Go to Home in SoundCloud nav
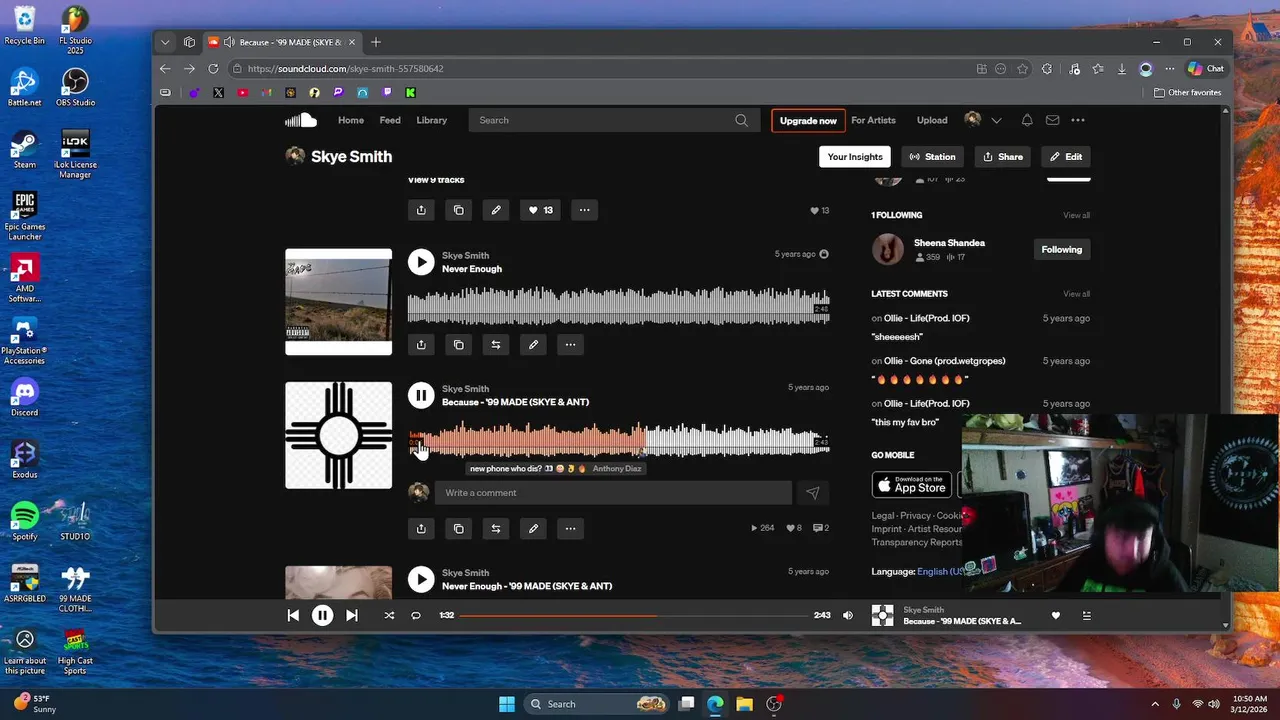1280x720 pixels. pyautogui.click(x=351, y=120)
